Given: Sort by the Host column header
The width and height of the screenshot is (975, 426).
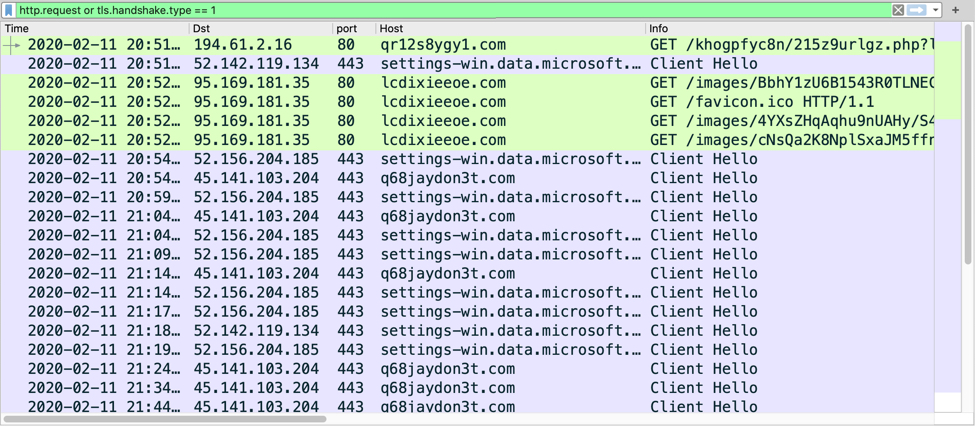Looking at the screenshot, I should (x=510, y=28).
